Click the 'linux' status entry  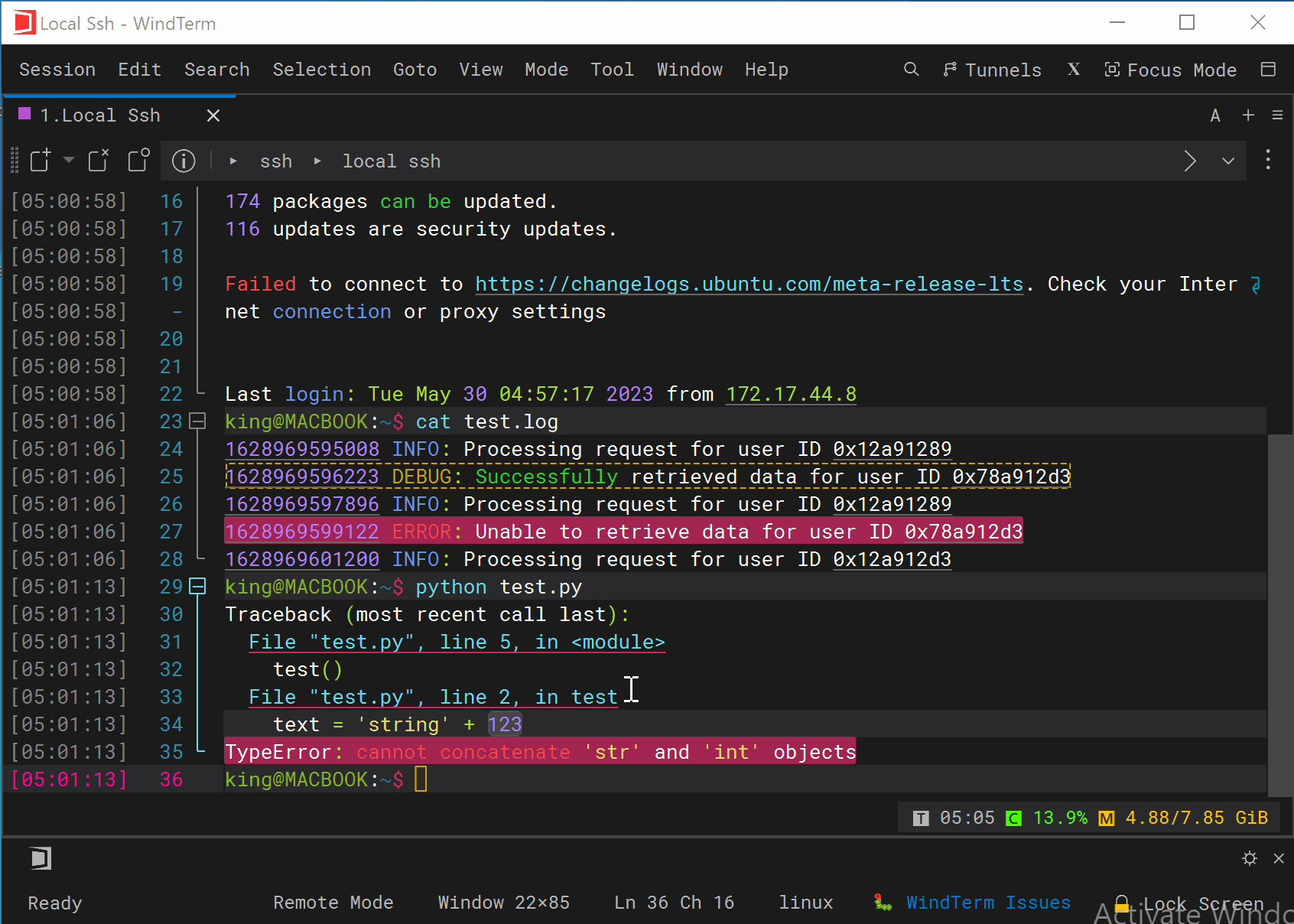806,903
